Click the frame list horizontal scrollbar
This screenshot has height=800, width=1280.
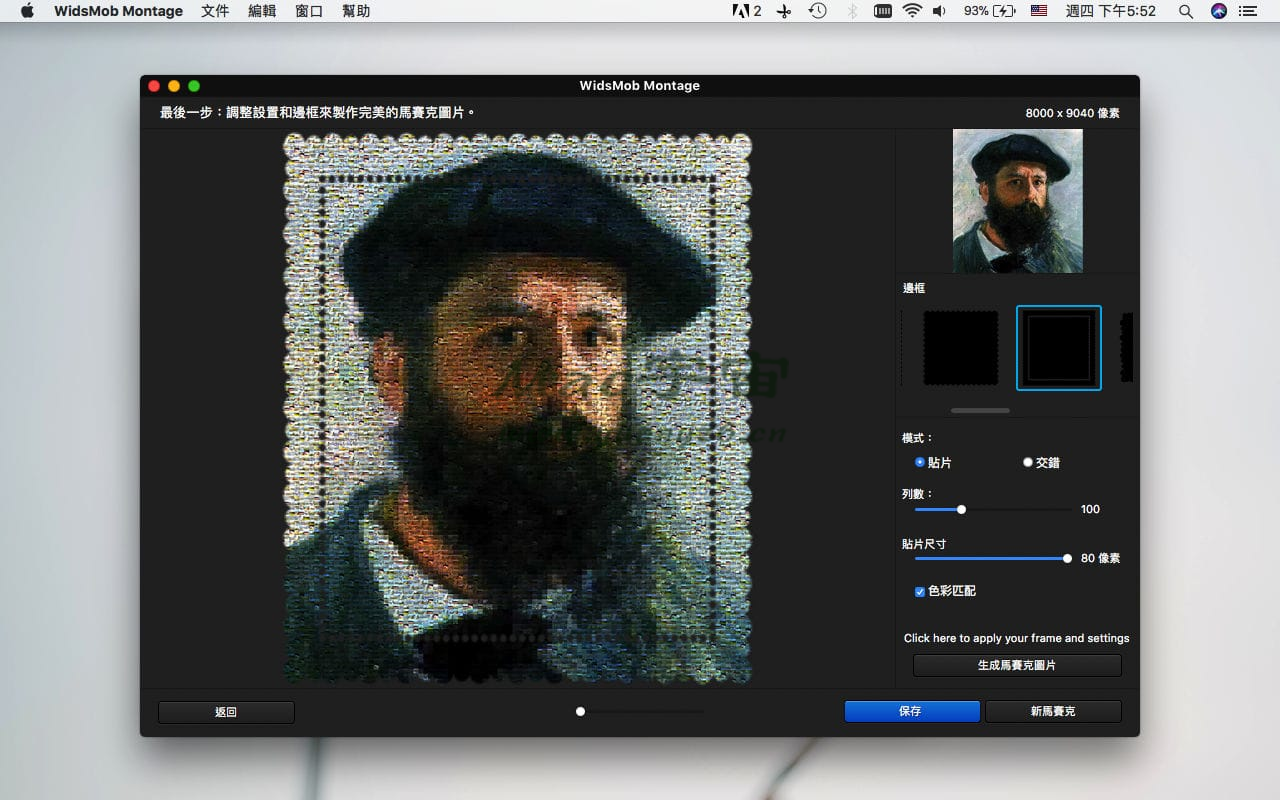click(x=980, y=410)
